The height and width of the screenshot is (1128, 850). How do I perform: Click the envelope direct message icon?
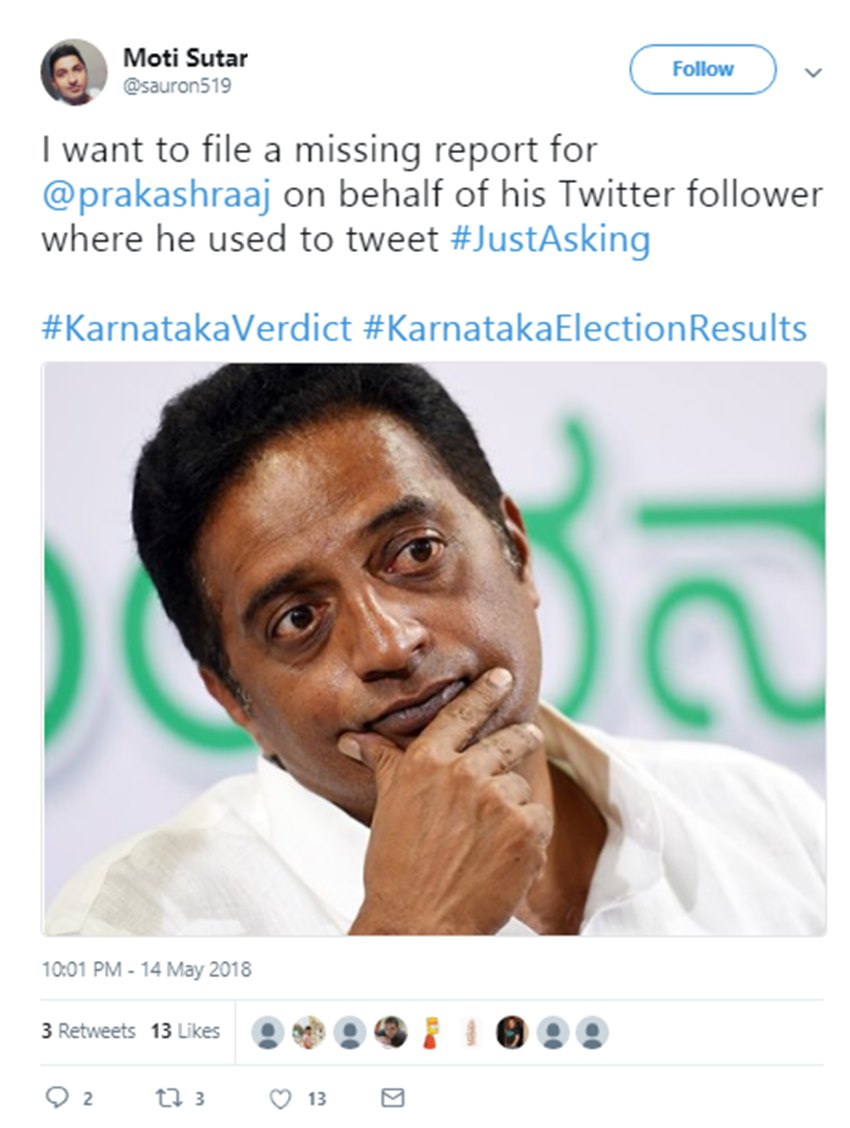pos(393,1098)
